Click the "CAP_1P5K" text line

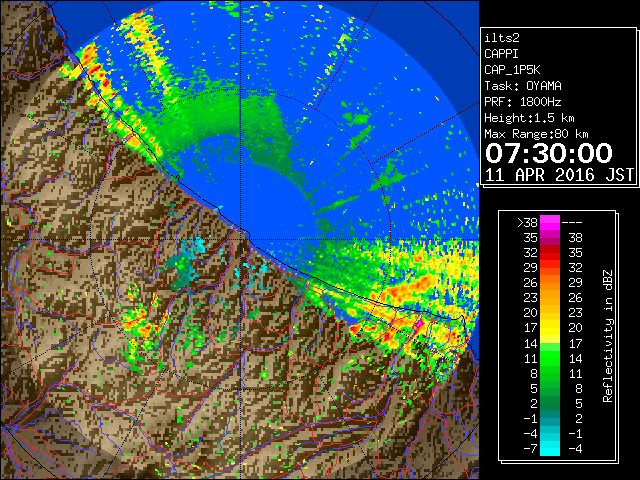point(512,70)
